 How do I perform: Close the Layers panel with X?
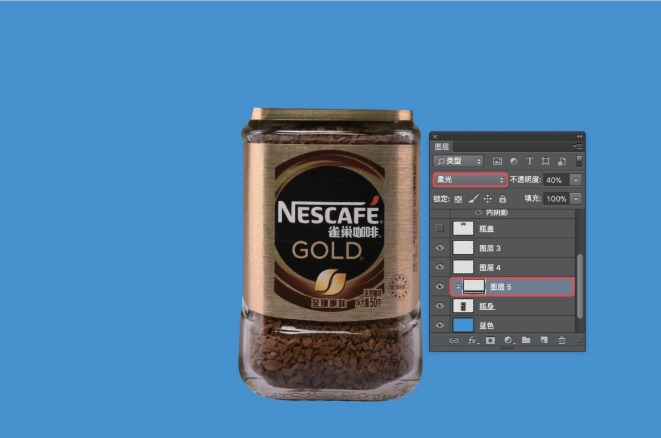435,137
